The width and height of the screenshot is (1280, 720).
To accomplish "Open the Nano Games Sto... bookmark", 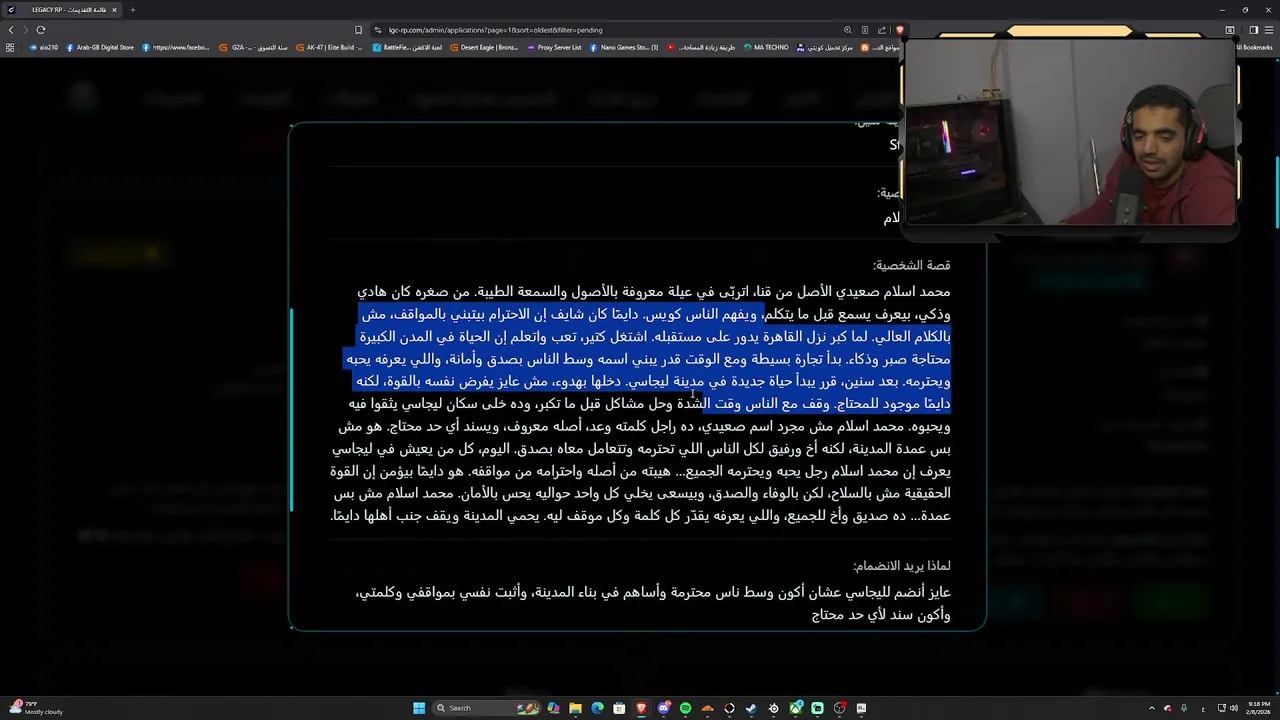I will click(624, 47).
